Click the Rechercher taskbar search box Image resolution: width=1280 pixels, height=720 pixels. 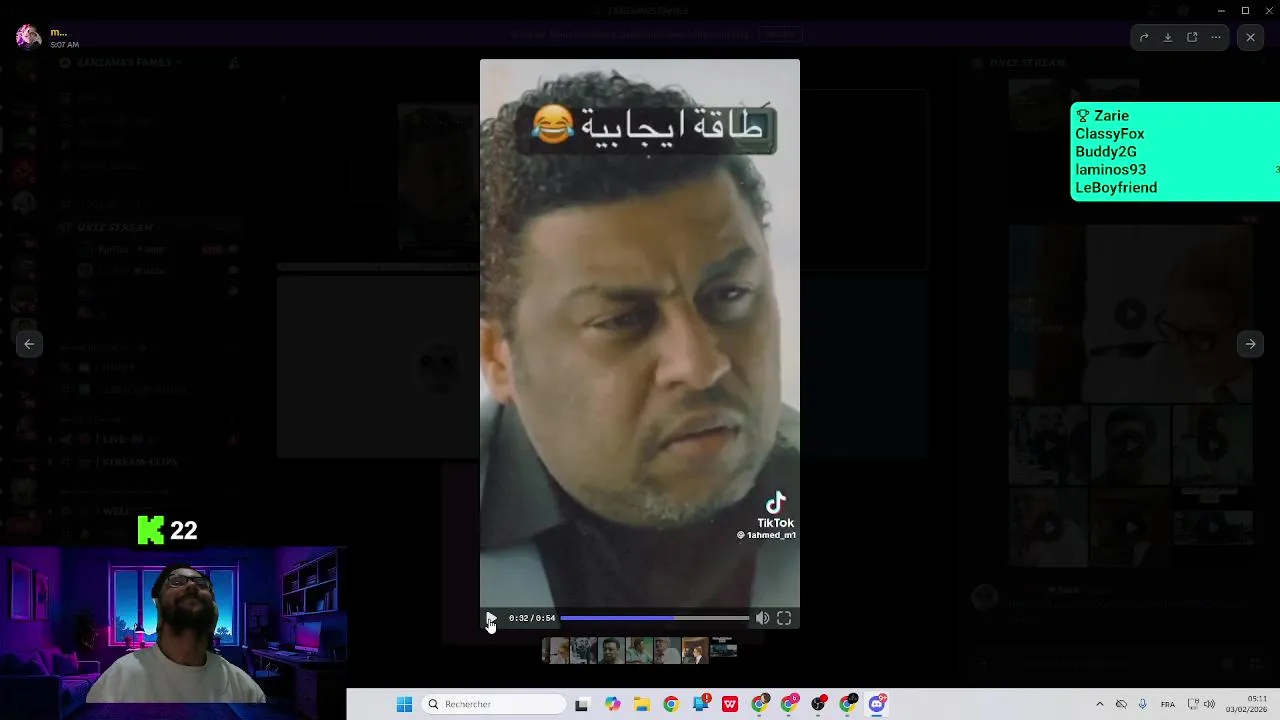494,704
